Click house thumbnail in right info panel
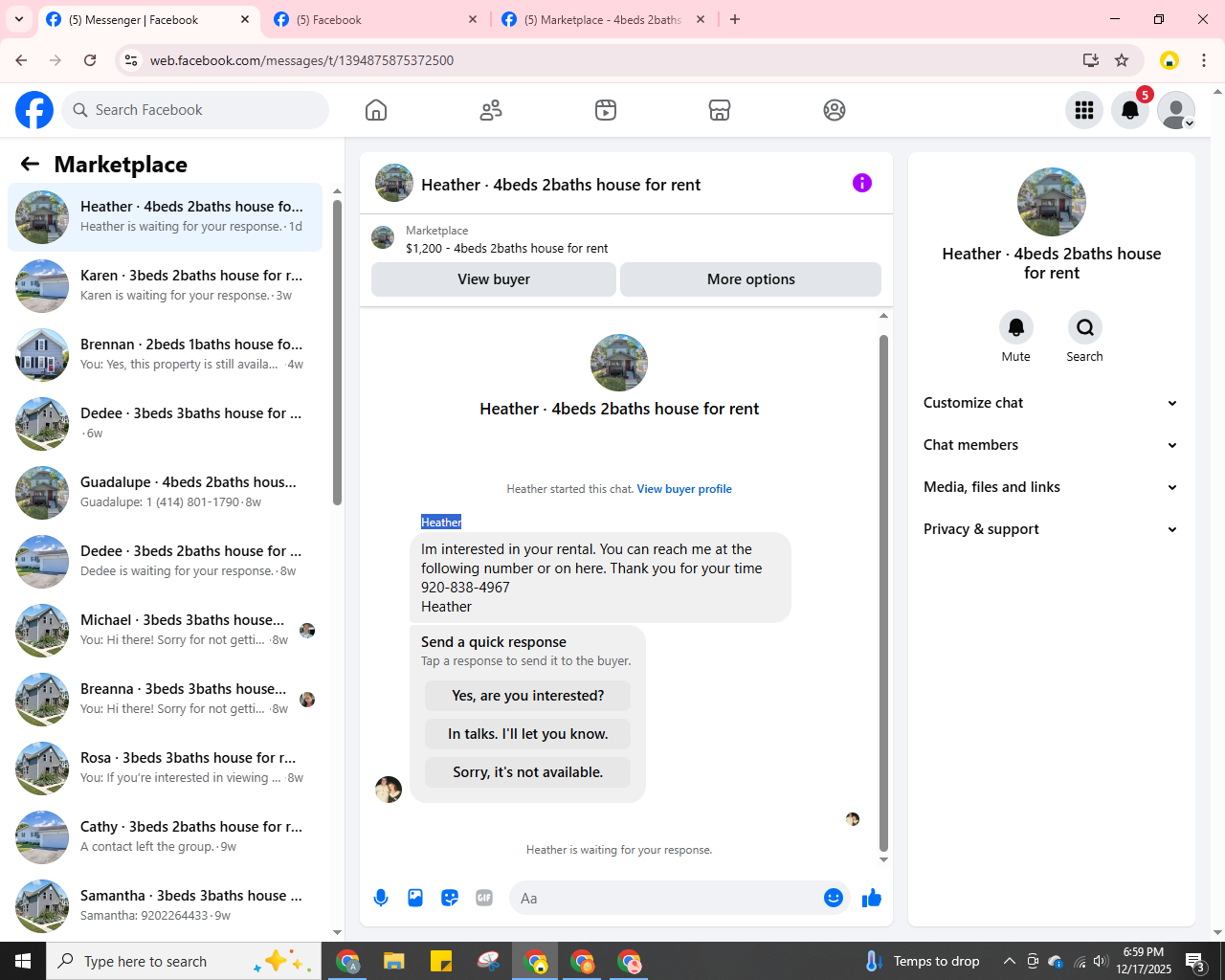 (x=1052, y=202)
